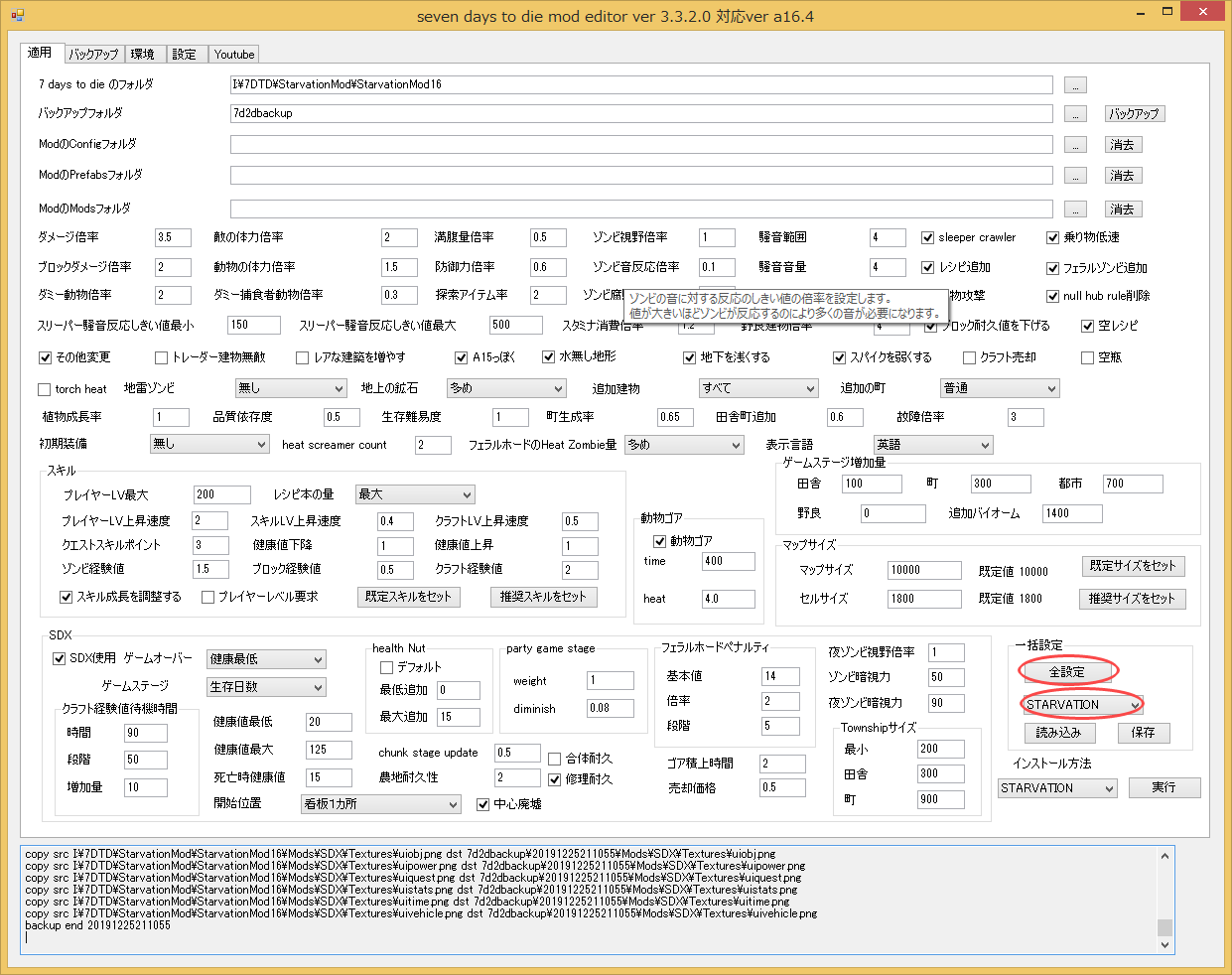Click the プレイヤーLV最大 input field
Viewport: 1232px width, 975px height.
click(222, 494)
